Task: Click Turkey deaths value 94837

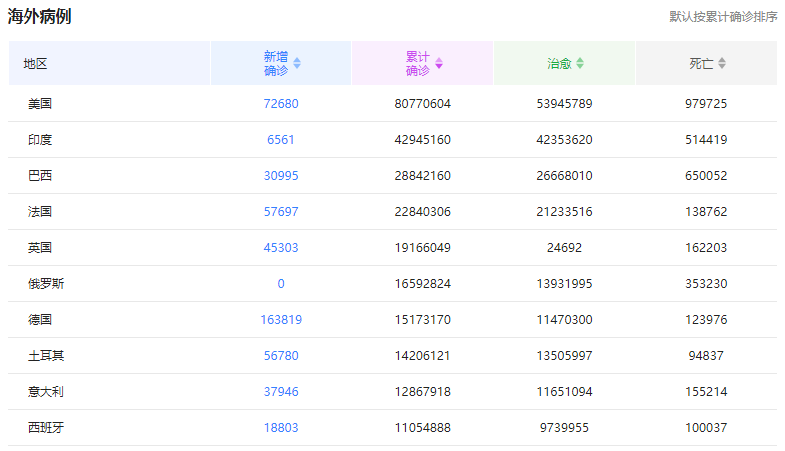Action: click(706, 356)
